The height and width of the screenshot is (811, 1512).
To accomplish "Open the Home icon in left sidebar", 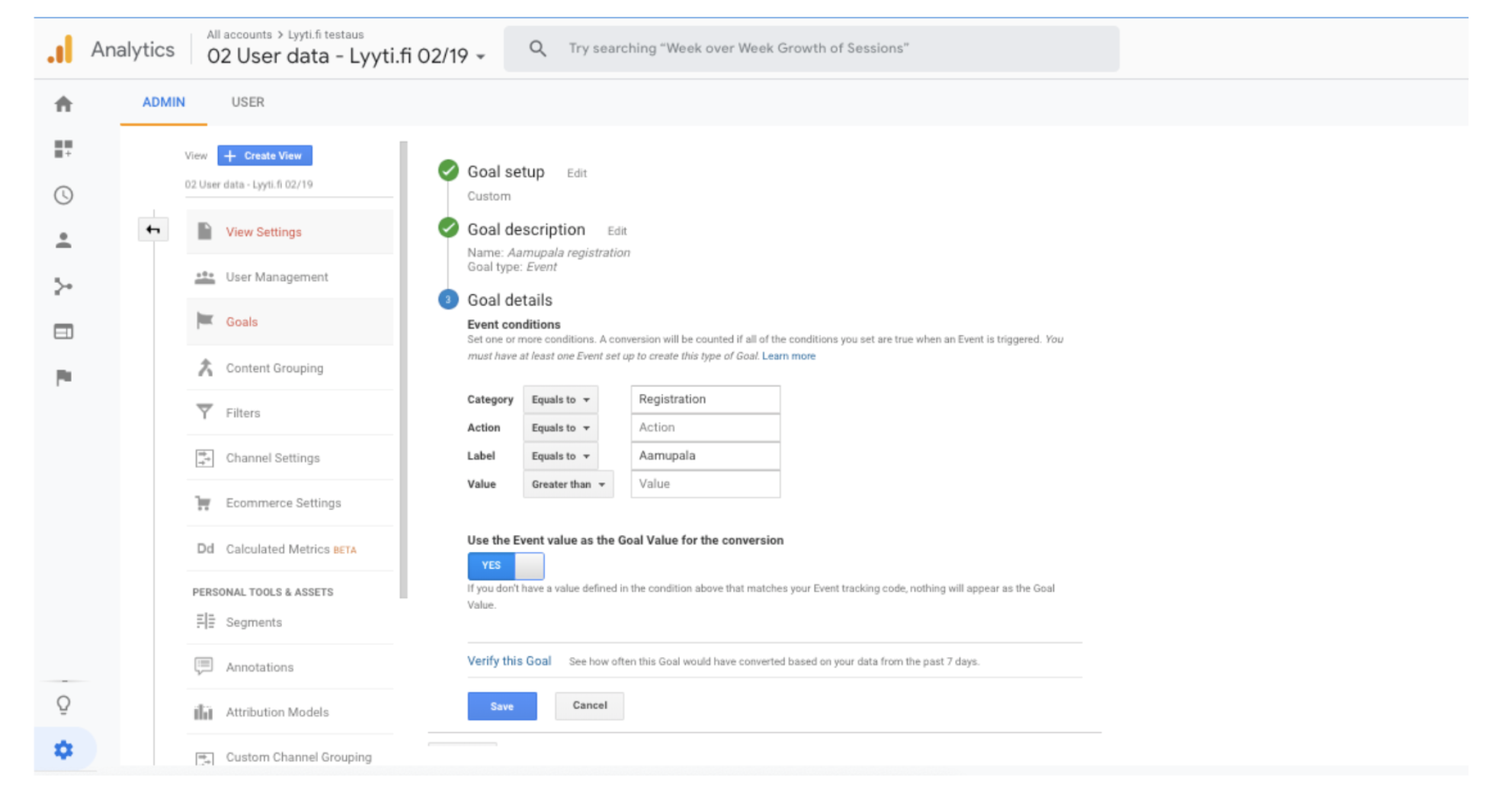I will pyautogui.click(x=64, y=104).
